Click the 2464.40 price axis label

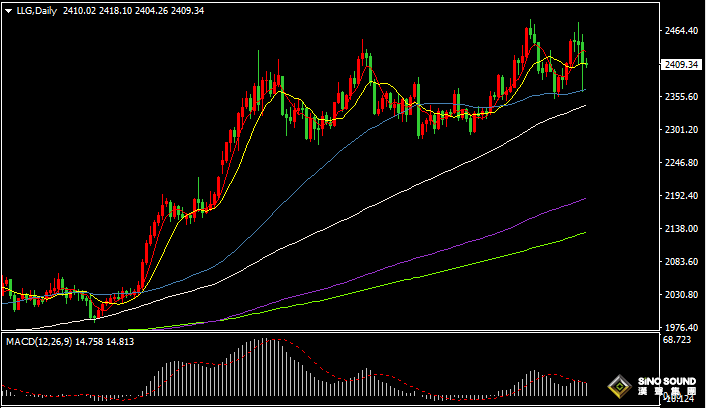[x=680, y=31]
